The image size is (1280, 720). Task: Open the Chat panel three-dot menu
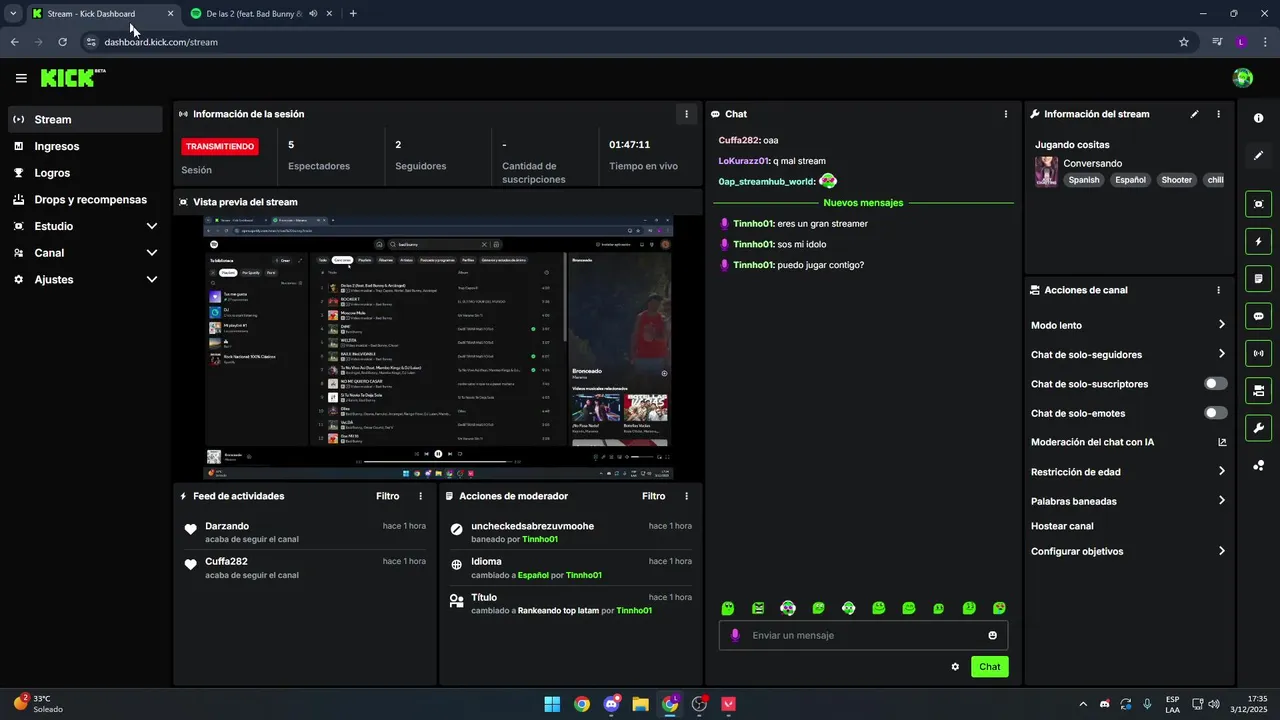pos(1006,114)
